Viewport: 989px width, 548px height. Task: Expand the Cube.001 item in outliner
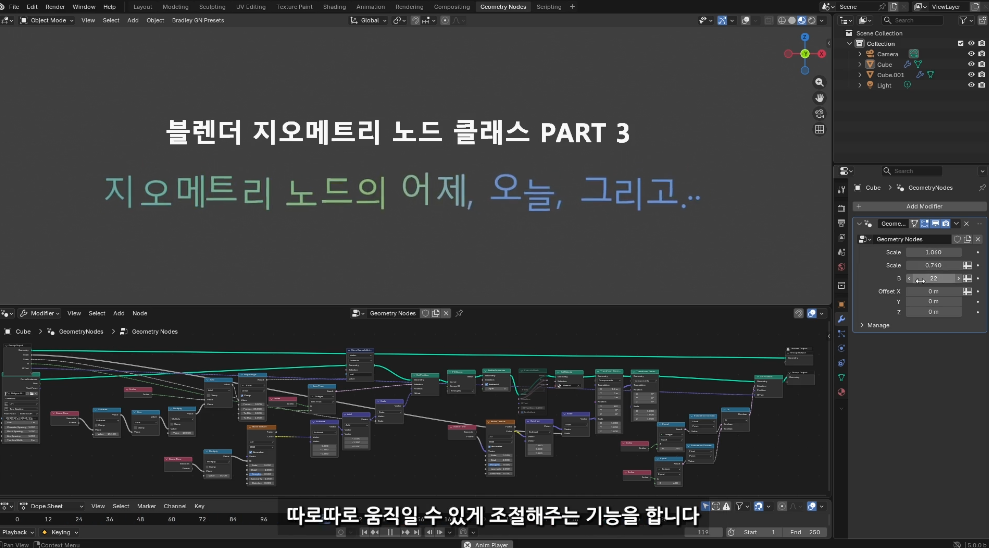click(860, 75)
